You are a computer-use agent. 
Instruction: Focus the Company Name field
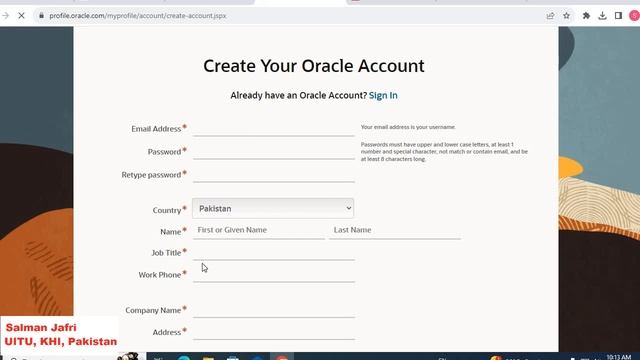point(273,310)
